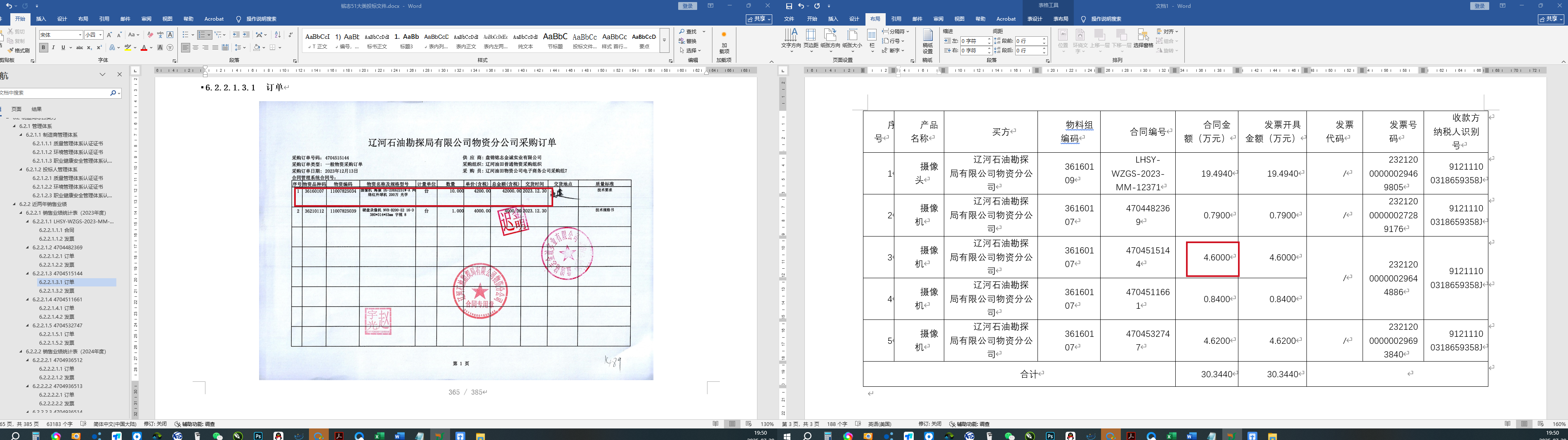
Task: Click the 段前 spacing-before input field
Action: pos(1030,41)
